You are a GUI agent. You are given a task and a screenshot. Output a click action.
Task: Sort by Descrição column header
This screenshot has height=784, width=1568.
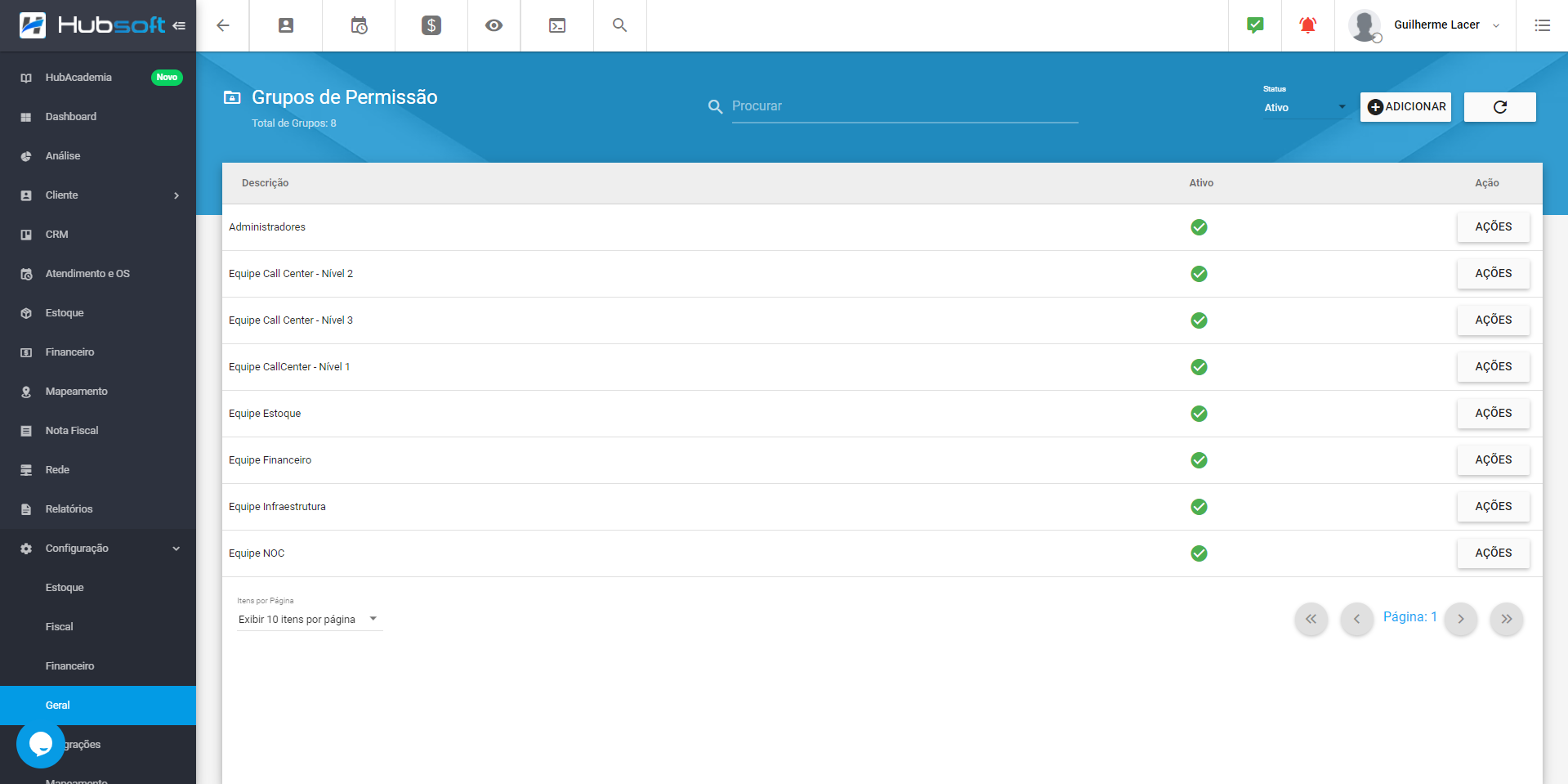pos(265,183)
